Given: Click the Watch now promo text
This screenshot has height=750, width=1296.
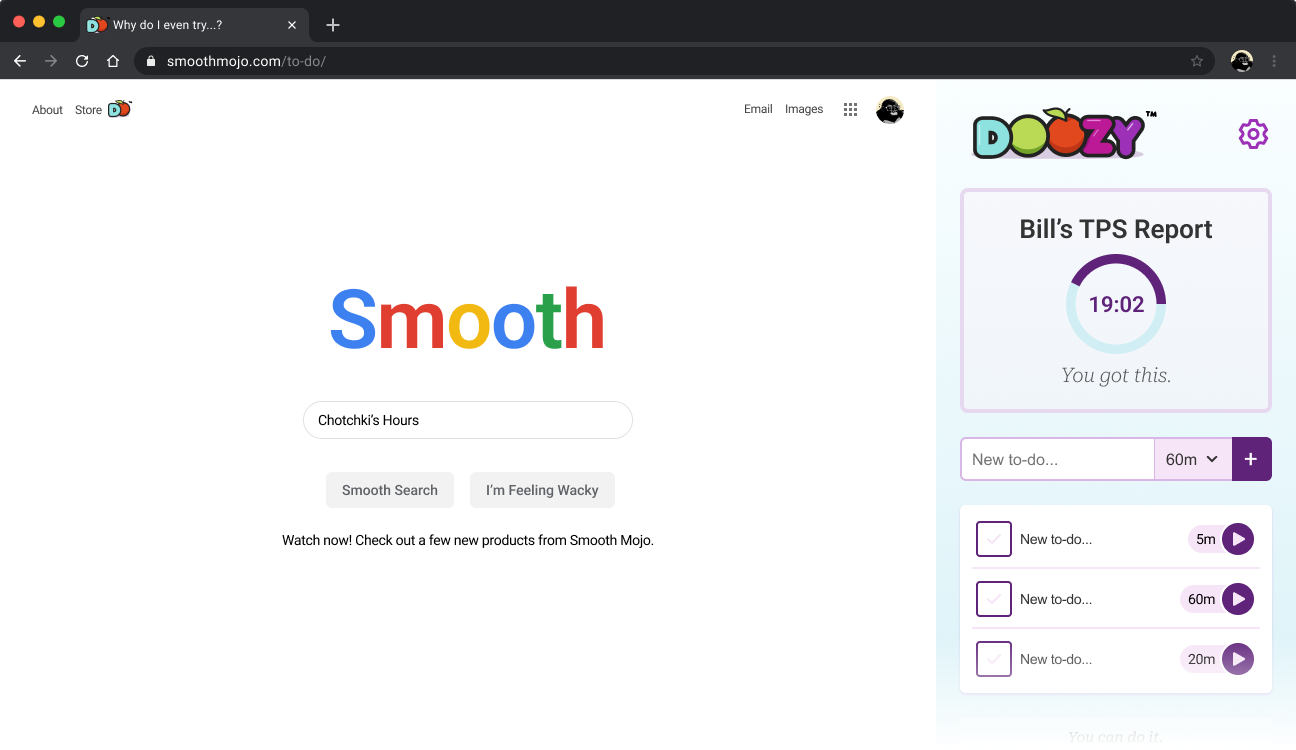Looking at the screenshot, I should pyautogui.click(x=468, y=540).
